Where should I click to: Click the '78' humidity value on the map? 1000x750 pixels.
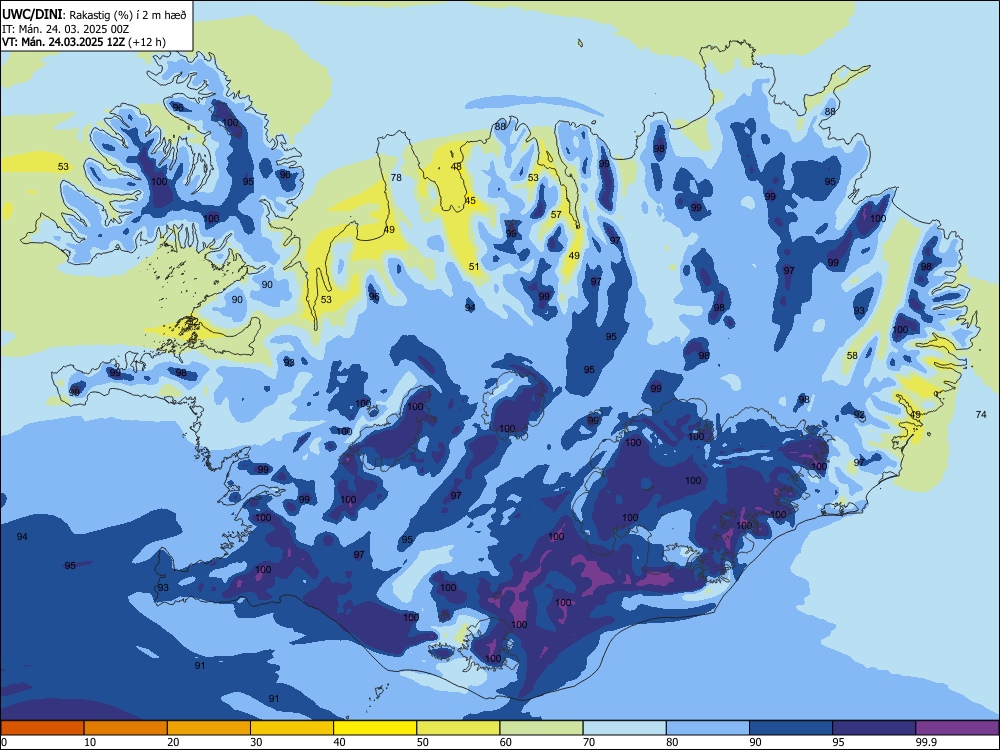pos(396,177)
